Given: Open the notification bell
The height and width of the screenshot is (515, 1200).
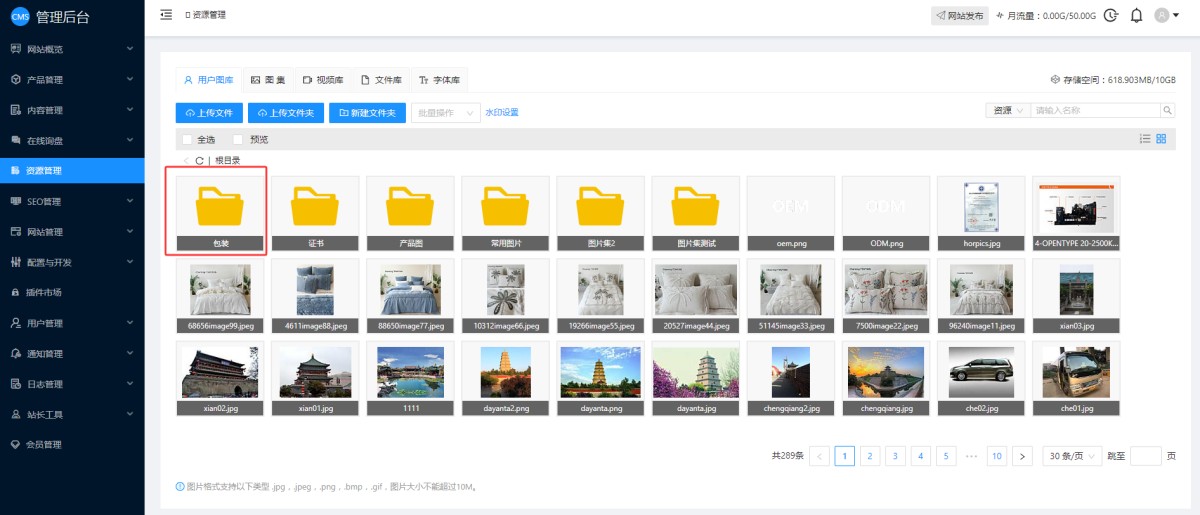Looking at the screenshot, I should (x=1136, y=15).
